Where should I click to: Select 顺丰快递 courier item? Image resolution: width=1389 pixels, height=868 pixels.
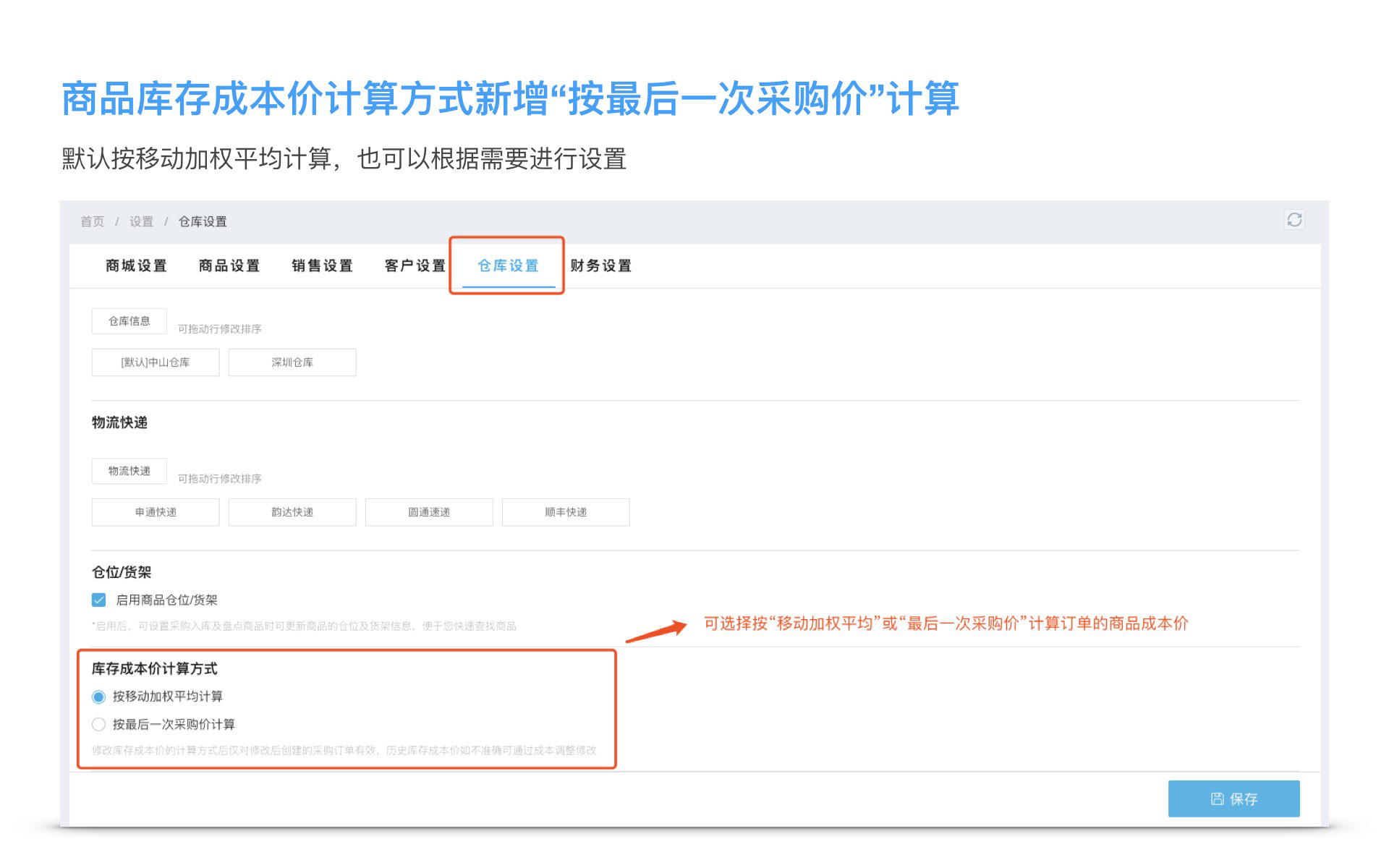click(x=565, y=512)
